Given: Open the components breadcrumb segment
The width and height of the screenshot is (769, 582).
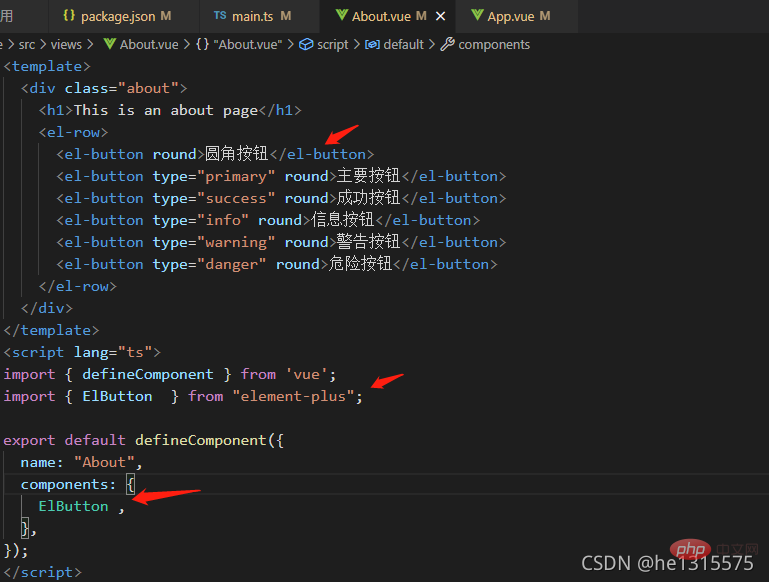Looking at the screenshot, I should coord(494,45).
